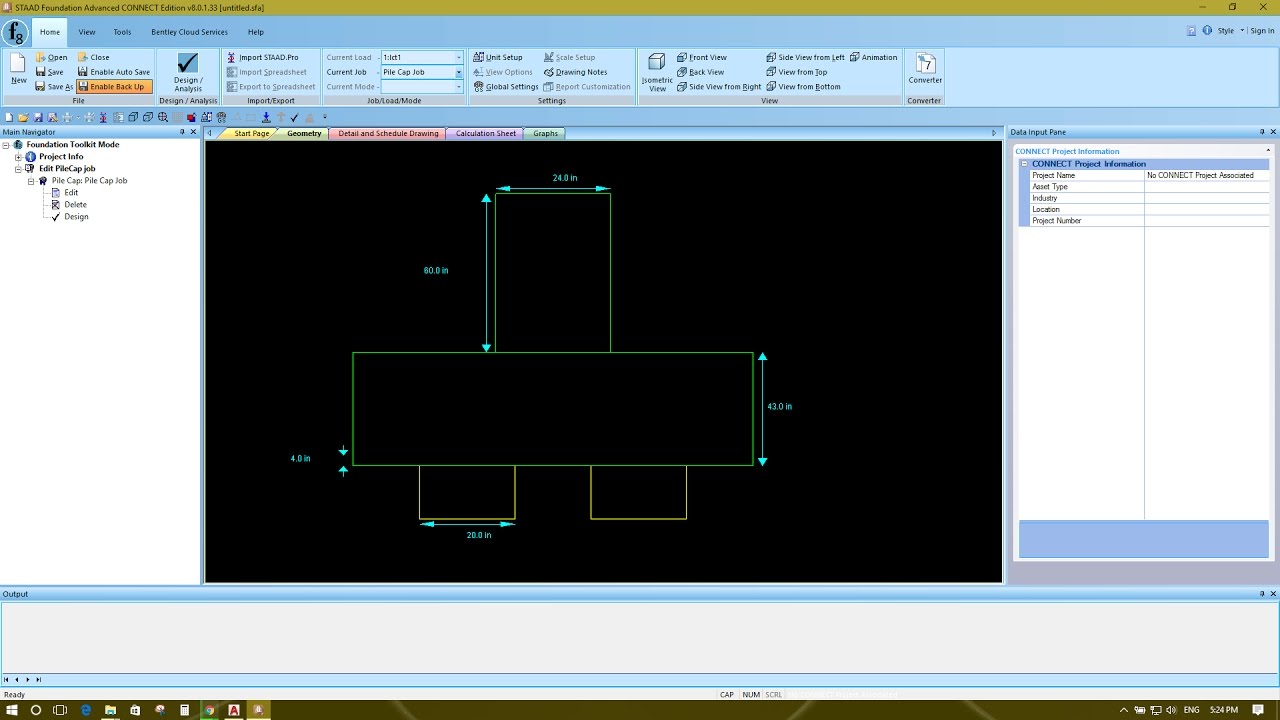Open the Current Load dropdown
The width and height of the screenshot is (1280, 720).
coord(458,57)
